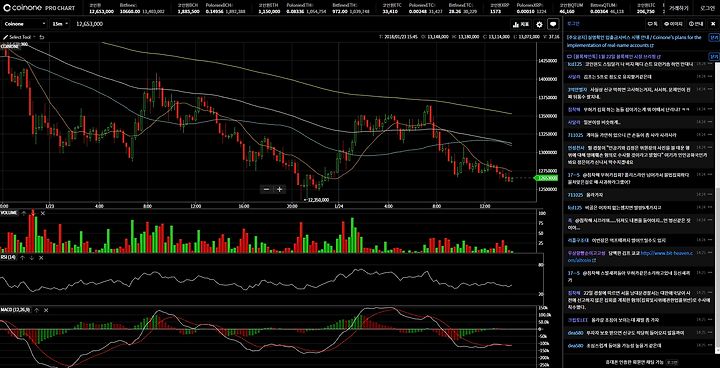The height and width of the screenshot is (368, 720).
Task: Click the header trade button beside login
Action: click(x=678, y=8)
